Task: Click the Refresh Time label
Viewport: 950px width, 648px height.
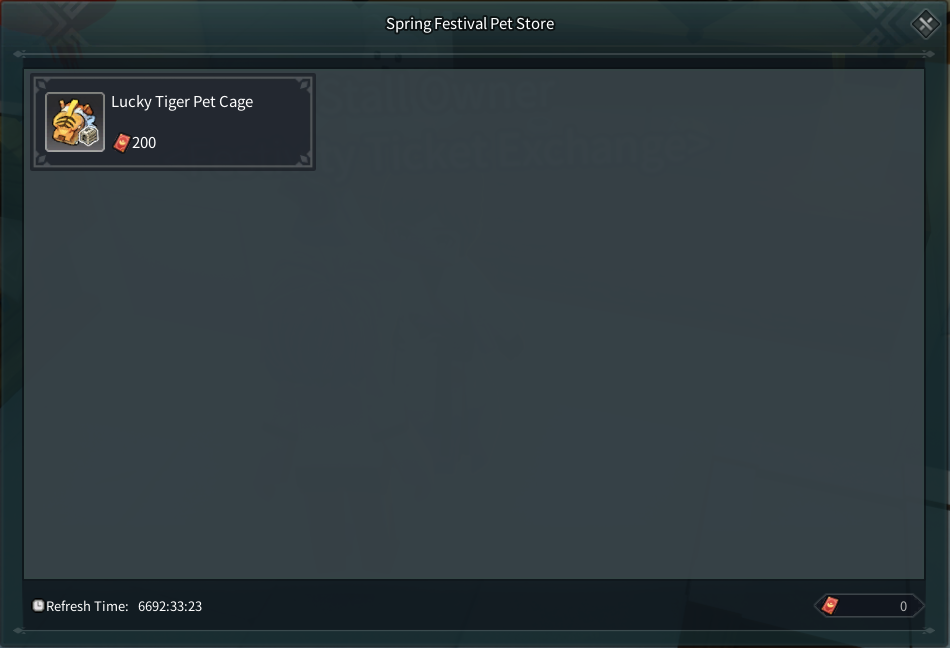Action: click(x=87, y=606)
